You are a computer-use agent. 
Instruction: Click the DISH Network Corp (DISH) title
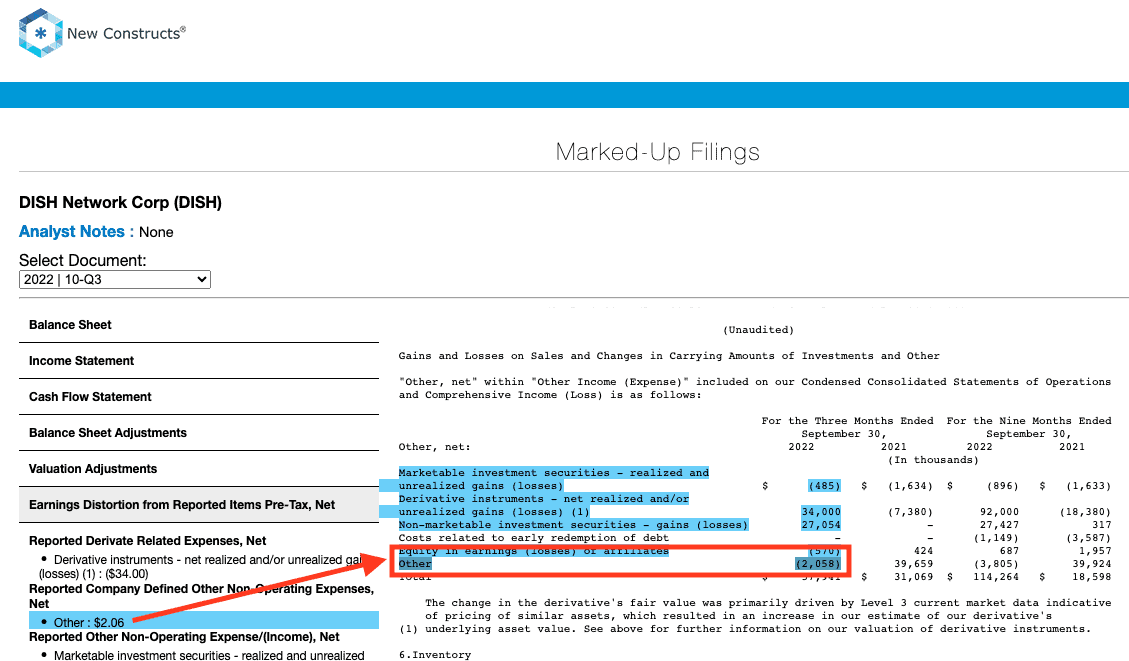tap(120, 202)
